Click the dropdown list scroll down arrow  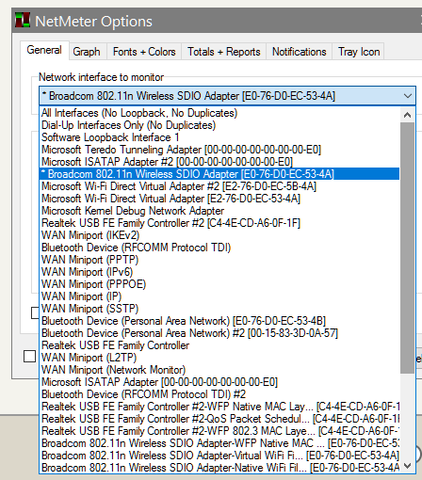coord(407,466)
